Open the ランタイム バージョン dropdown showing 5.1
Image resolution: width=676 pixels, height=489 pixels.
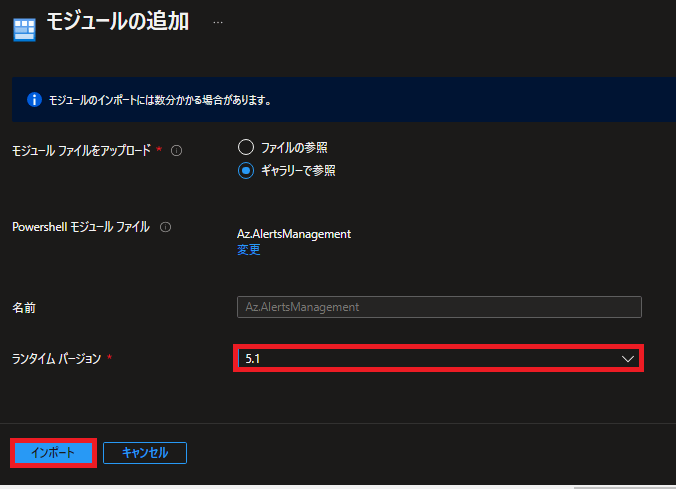(438, 358)
